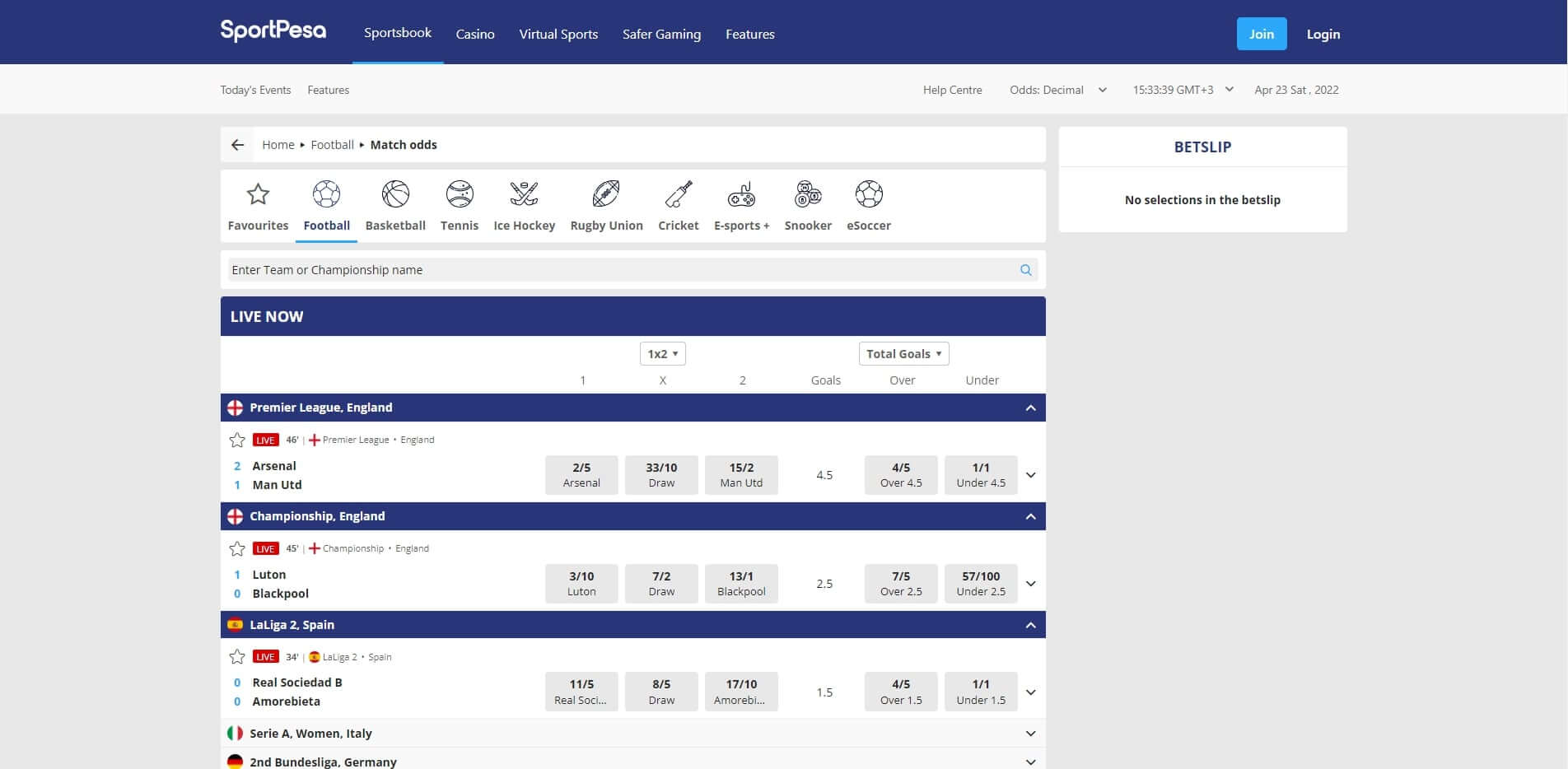
Task: Mark Real Sociedad B match as favourite
Action: click(x=237, y=657)
